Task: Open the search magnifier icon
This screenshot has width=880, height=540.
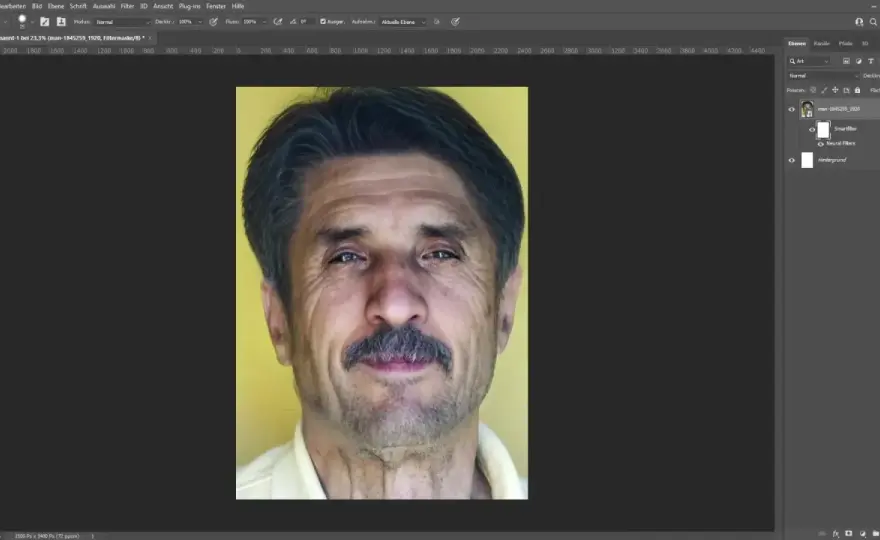Action: (874, 22)
